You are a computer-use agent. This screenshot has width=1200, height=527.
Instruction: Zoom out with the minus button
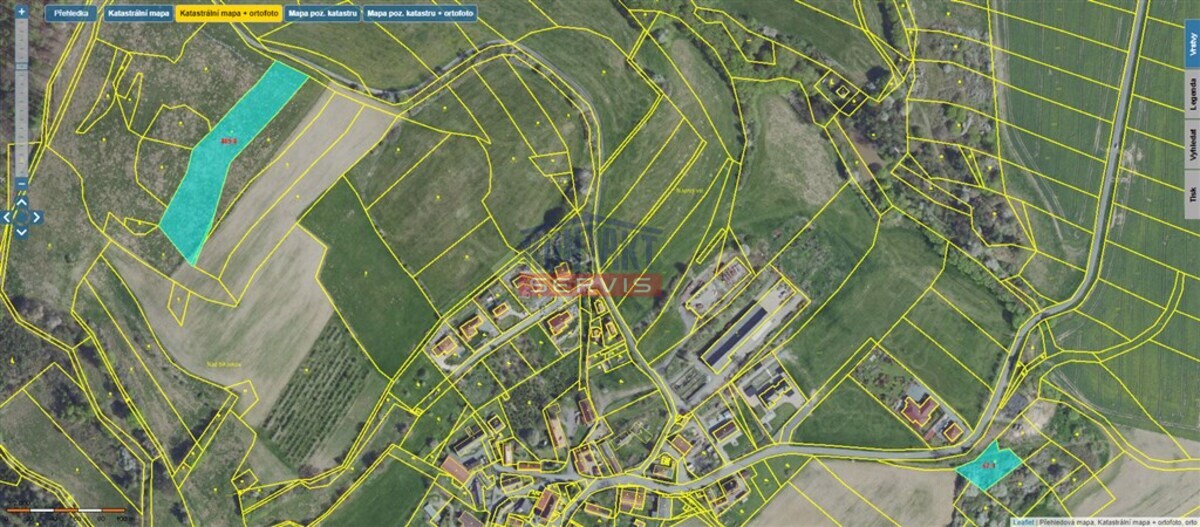point(21,183)
